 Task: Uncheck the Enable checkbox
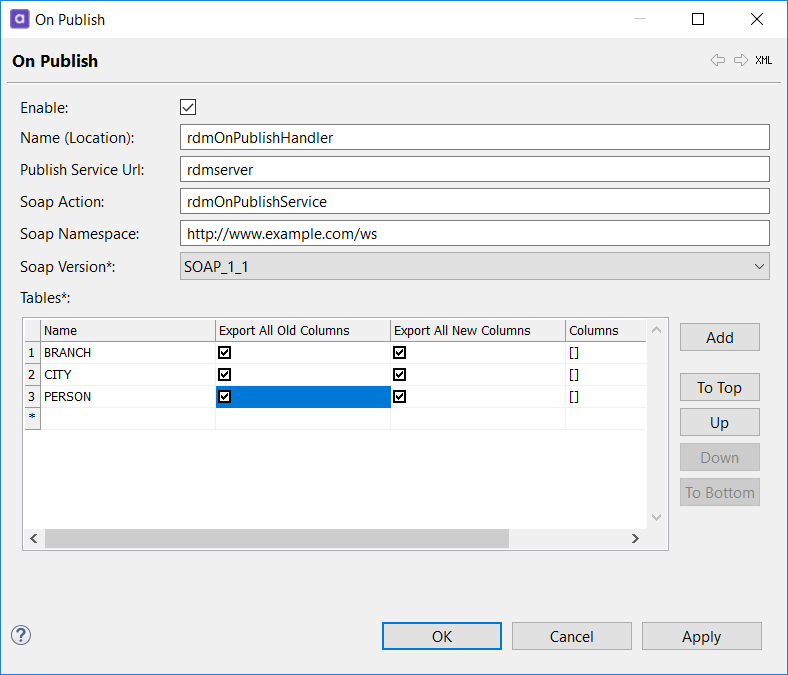188,107
